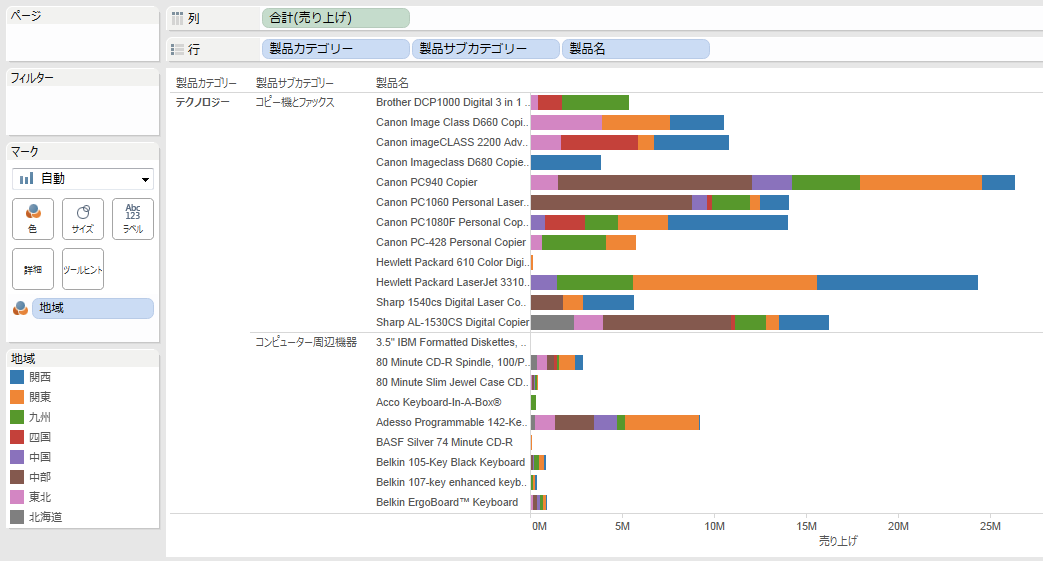Screen dimensions: 1043x561
Task: Click the bar chart icon in mark type selector
Action: pyautogui.click(x=27, y=178)
